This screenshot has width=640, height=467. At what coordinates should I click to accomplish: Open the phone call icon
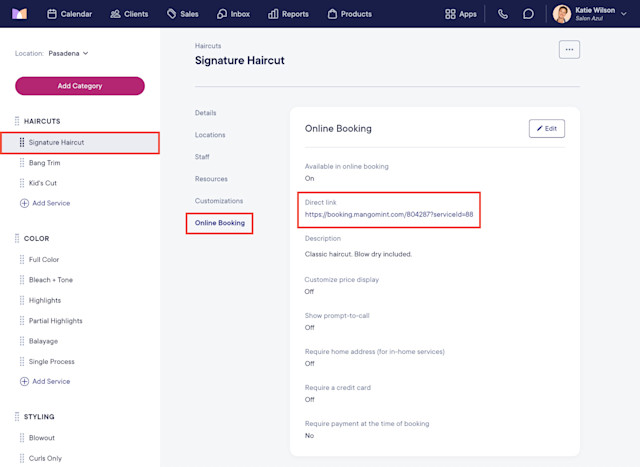503,14
